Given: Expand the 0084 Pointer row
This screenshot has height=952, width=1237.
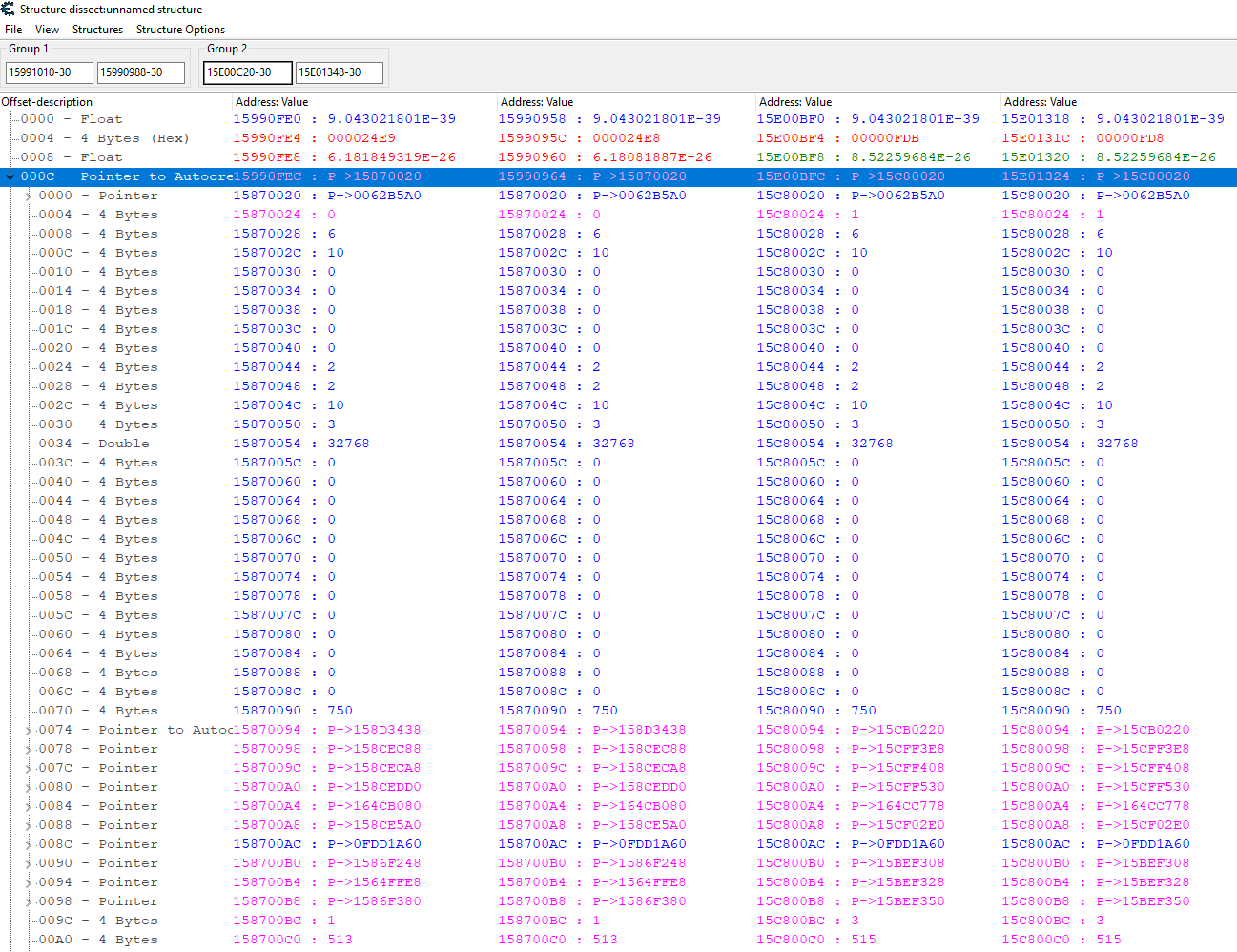Looking at the screenshot, I should pyautogui.click(x=28, y=806).
